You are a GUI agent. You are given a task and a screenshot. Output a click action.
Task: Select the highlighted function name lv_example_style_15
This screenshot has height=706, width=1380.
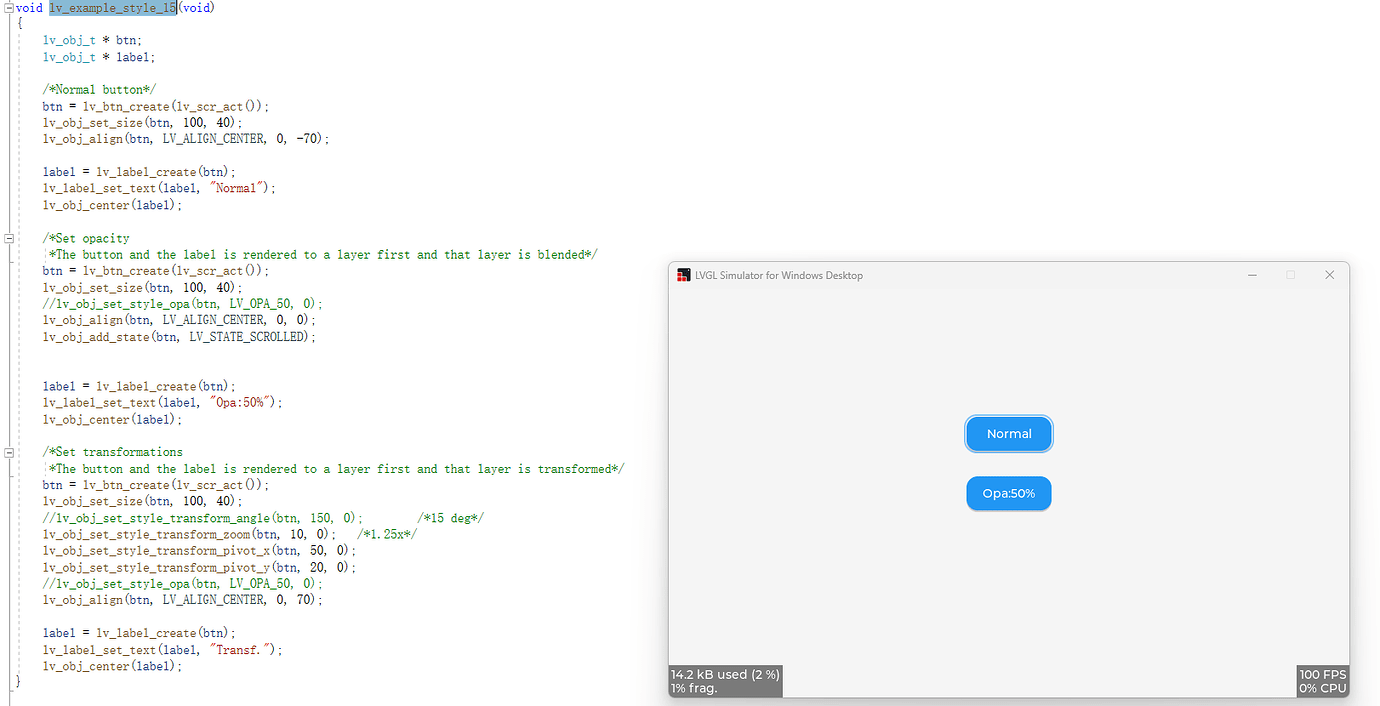[112, 7]
